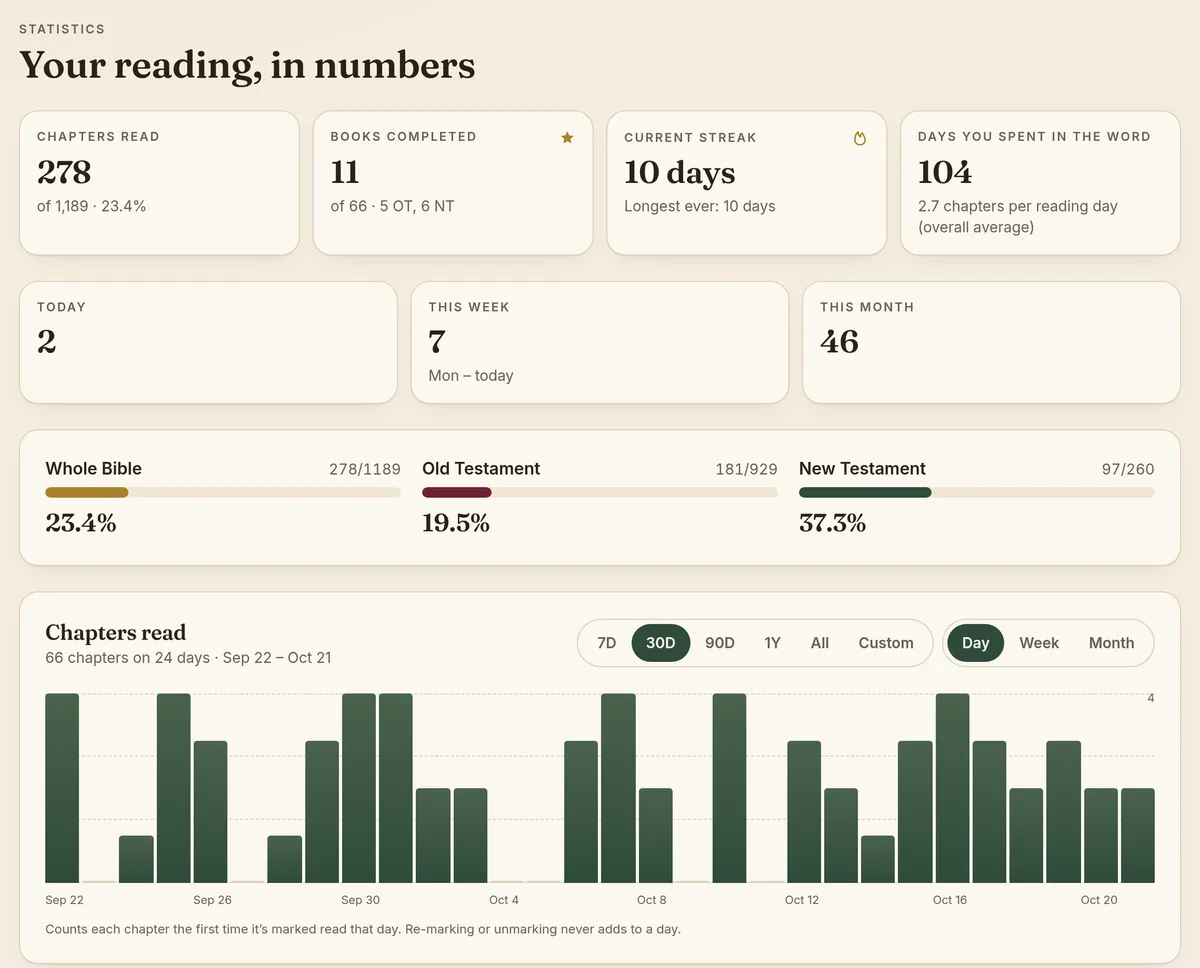1200x968 pixels.
Task: Click '2.7 chapters per reading day' text
Action: (x=1018, y=206)
